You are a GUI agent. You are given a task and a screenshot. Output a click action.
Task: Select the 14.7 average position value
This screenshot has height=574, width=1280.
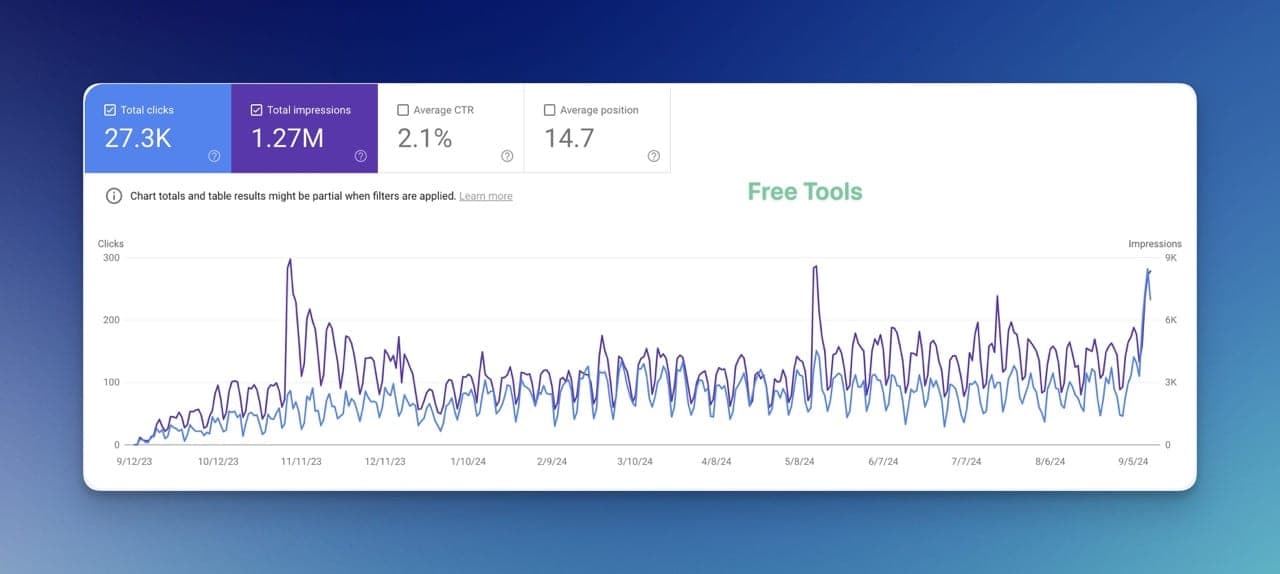pyautogui.click(x=569, y=139)
